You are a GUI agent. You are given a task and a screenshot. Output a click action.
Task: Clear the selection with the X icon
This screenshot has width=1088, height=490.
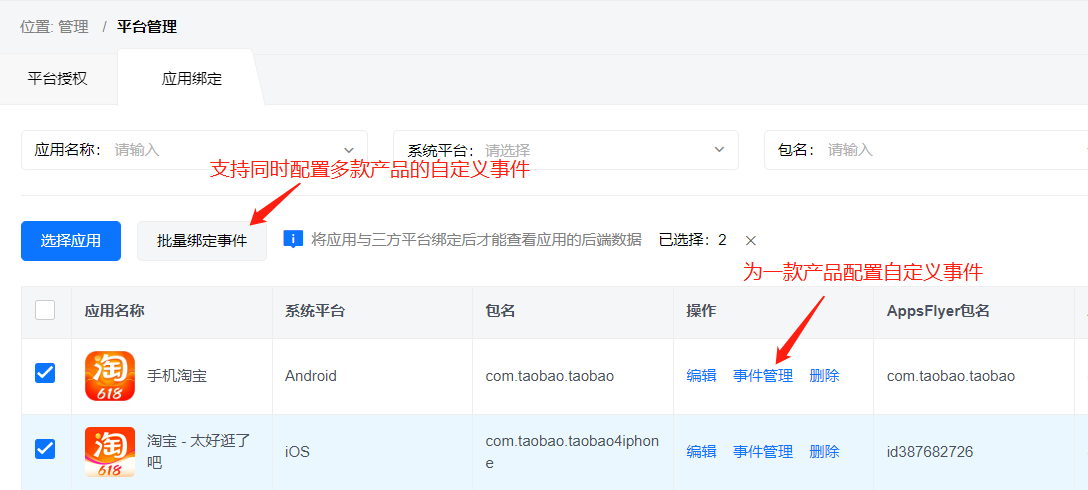tap(750, 241)
